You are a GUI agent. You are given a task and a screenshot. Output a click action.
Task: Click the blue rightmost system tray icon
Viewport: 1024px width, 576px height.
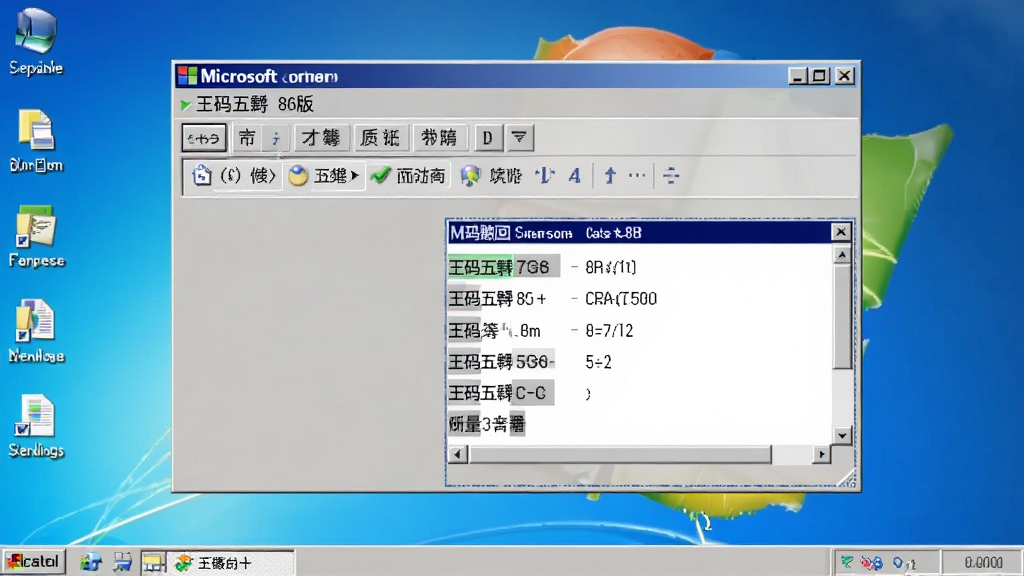coord(904,562)
